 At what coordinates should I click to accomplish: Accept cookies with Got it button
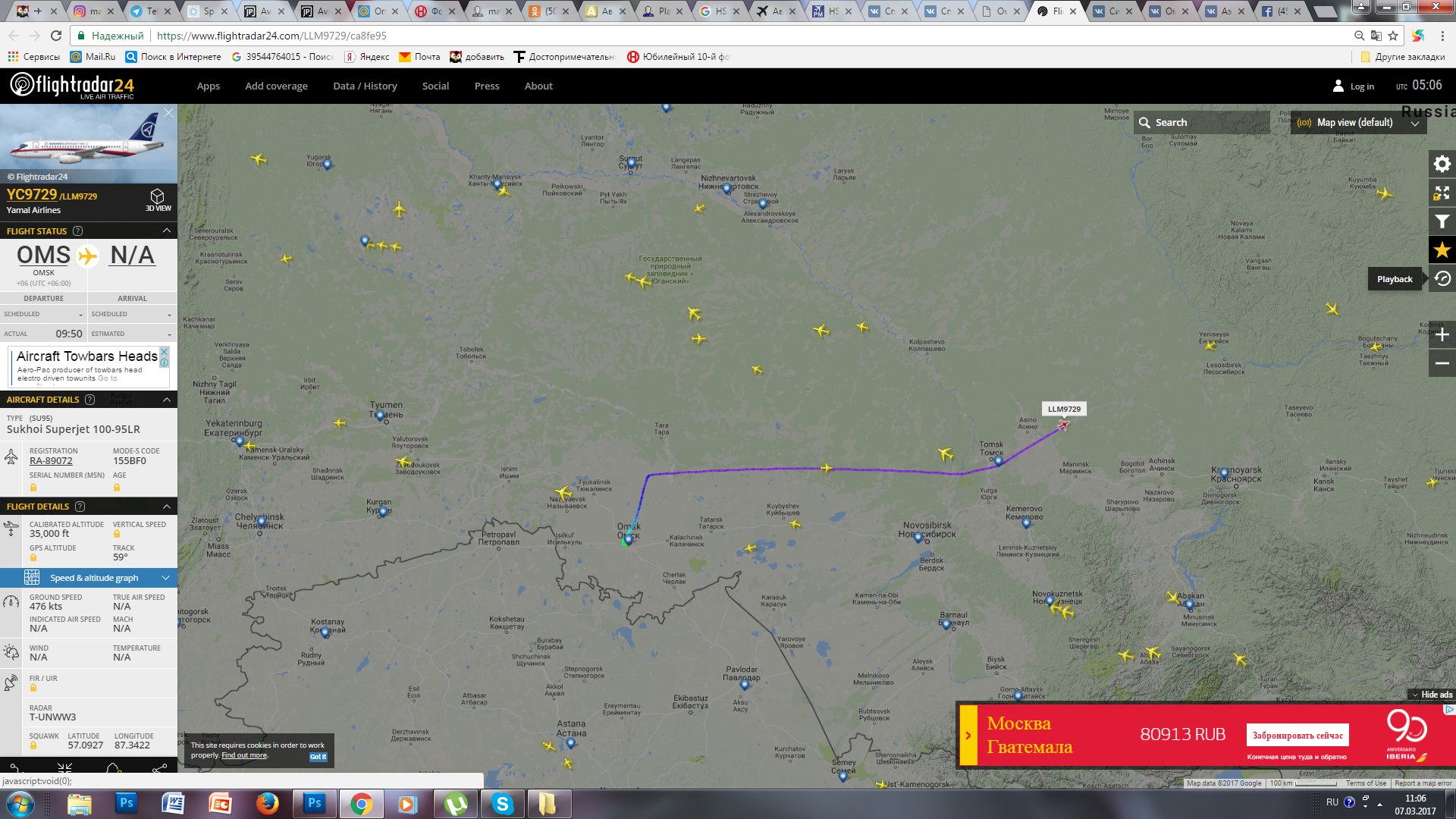tap(318, 757)
